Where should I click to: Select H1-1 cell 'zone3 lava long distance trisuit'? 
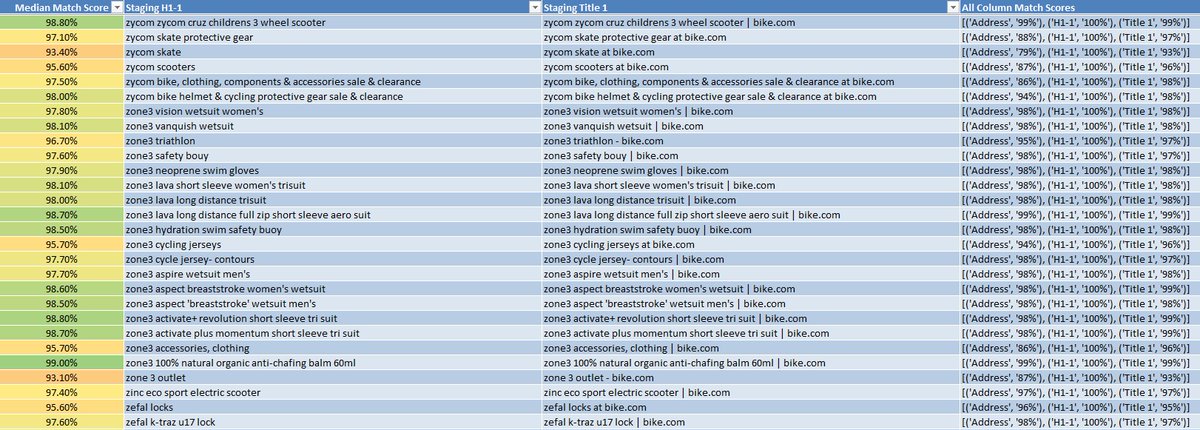[333, 201]
